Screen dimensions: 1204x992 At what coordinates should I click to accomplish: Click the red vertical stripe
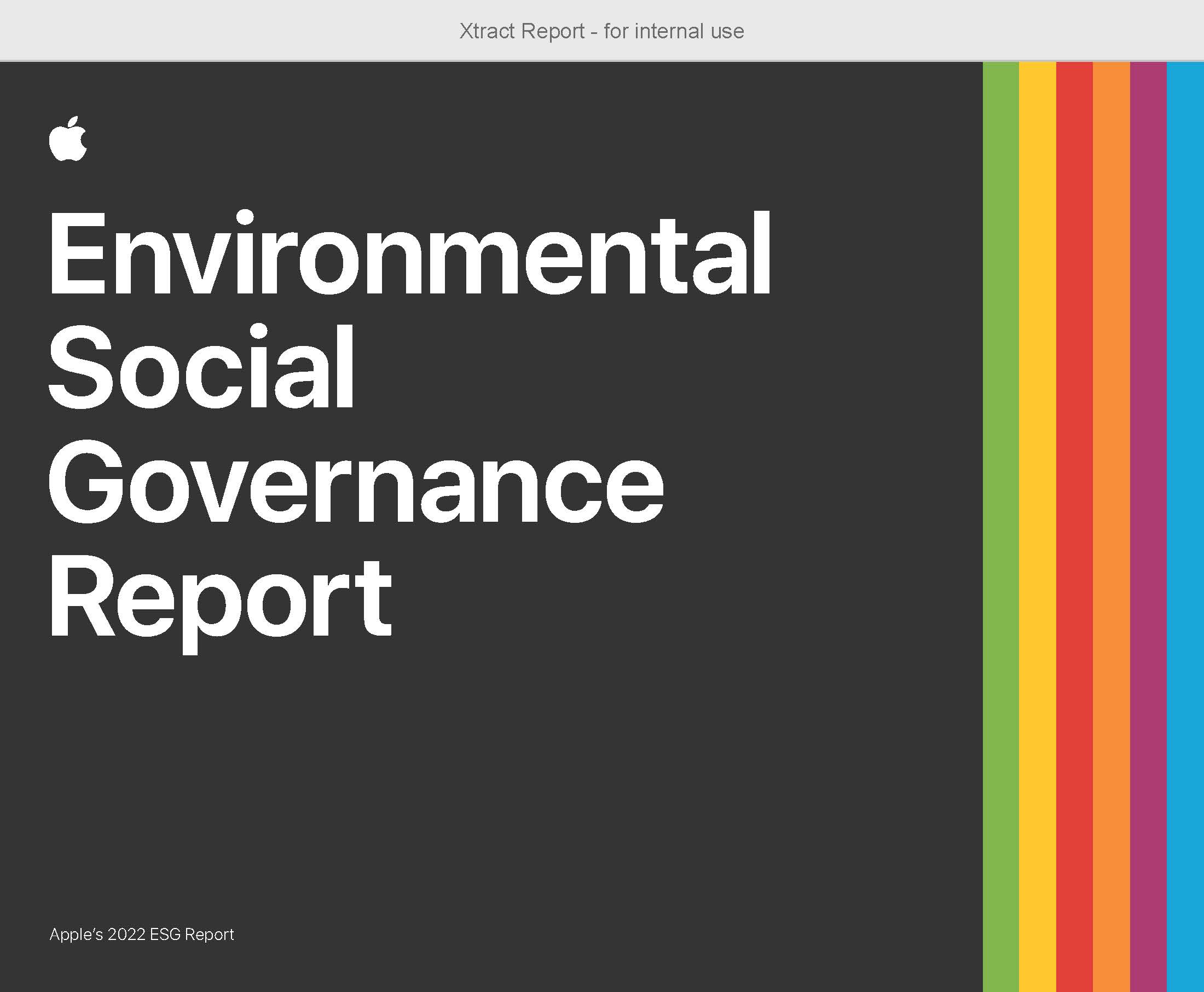[x=1074, y=526]
